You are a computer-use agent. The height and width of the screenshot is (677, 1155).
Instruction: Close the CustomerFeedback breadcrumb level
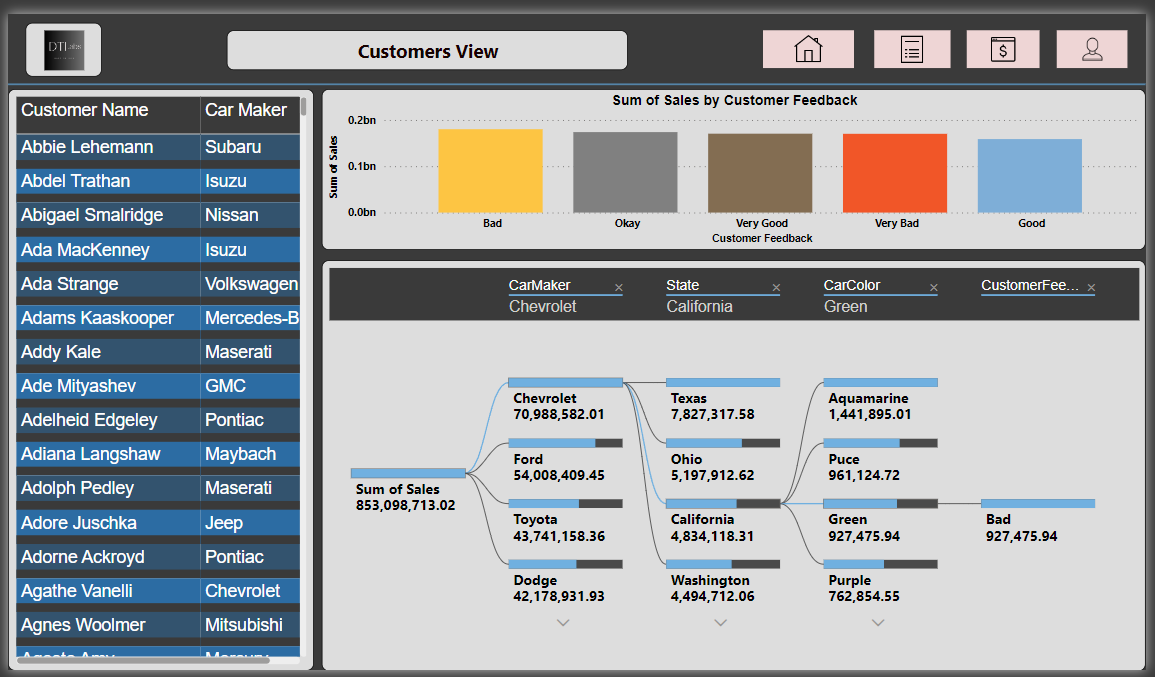(1091, 286)
